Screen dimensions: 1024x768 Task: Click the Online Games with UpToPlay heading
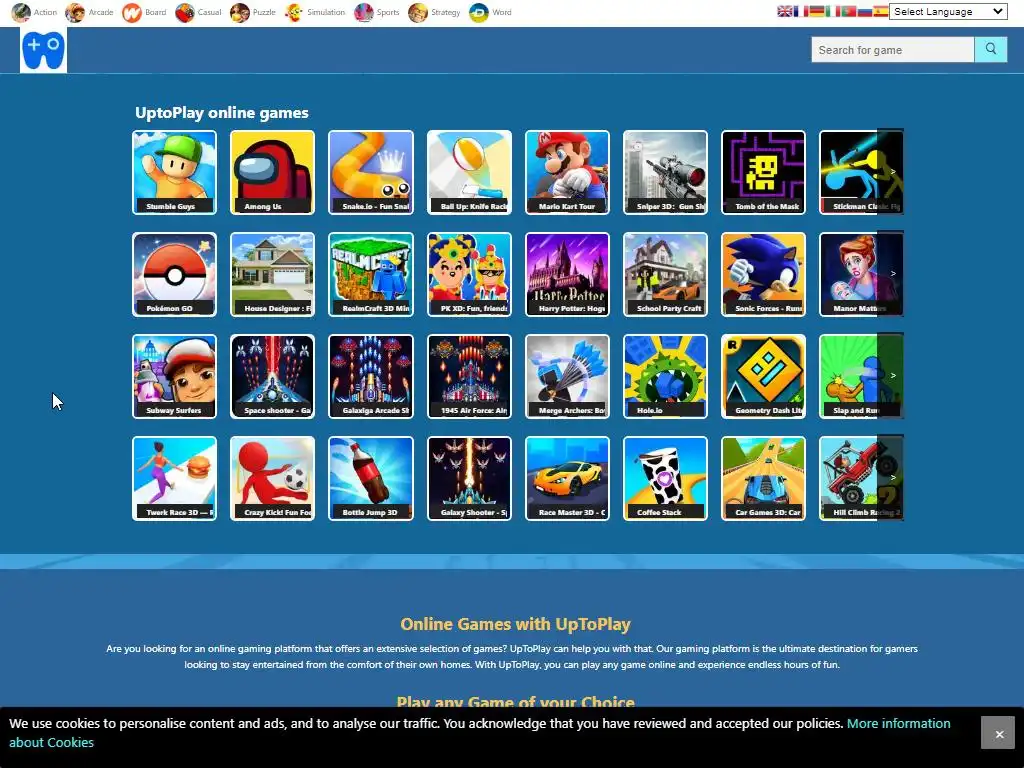pos(515,624)
